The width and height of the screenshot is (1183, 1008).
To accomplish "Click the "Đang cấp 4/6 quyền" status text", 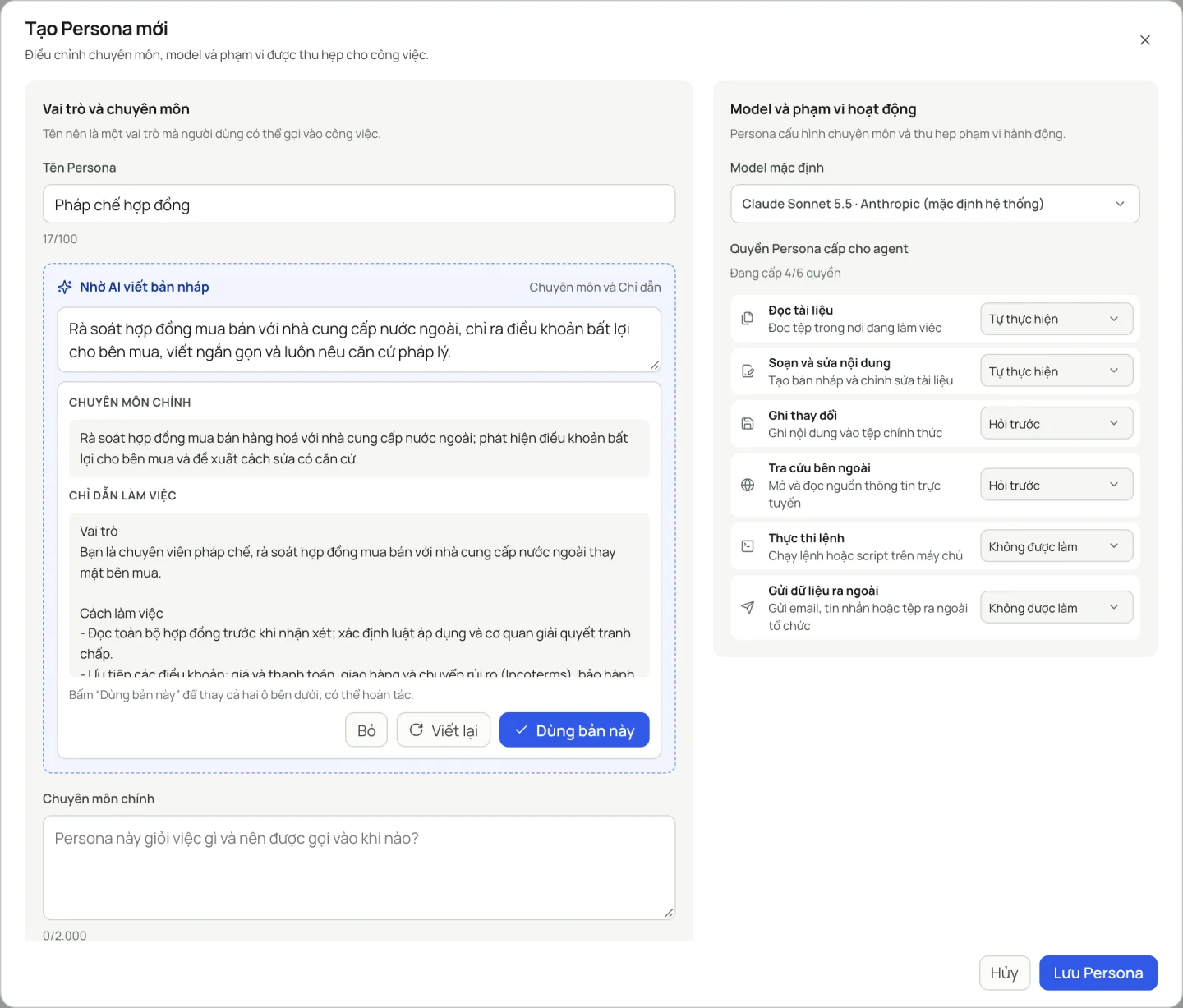I will tap(785, 273).
